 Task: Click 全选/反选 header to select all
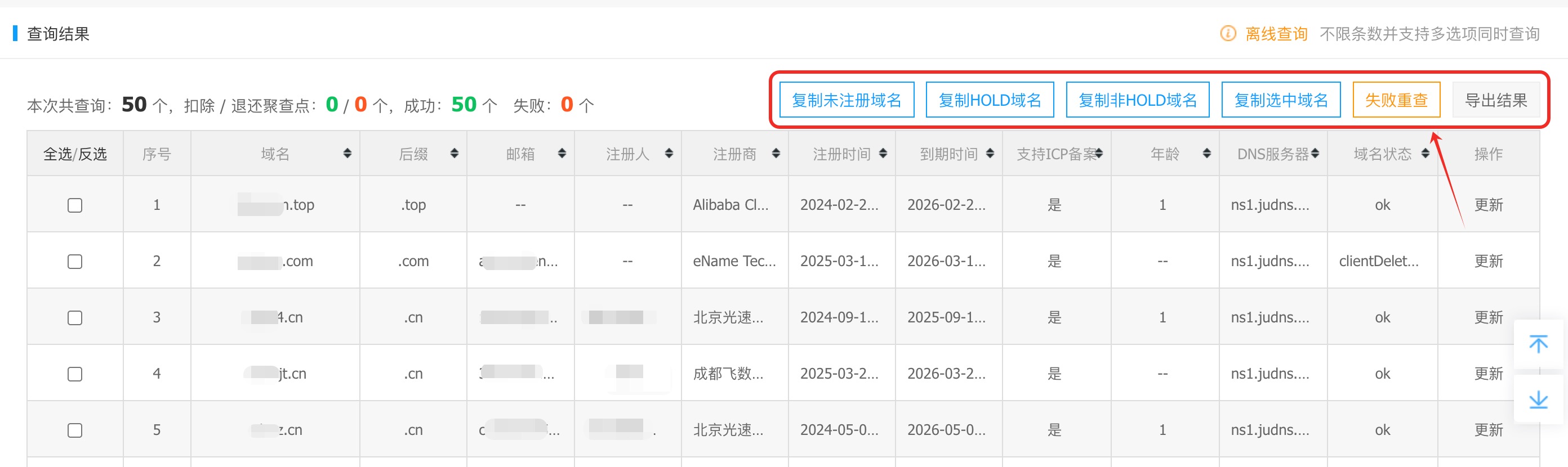pyautogui.click(x=75, y=154)
